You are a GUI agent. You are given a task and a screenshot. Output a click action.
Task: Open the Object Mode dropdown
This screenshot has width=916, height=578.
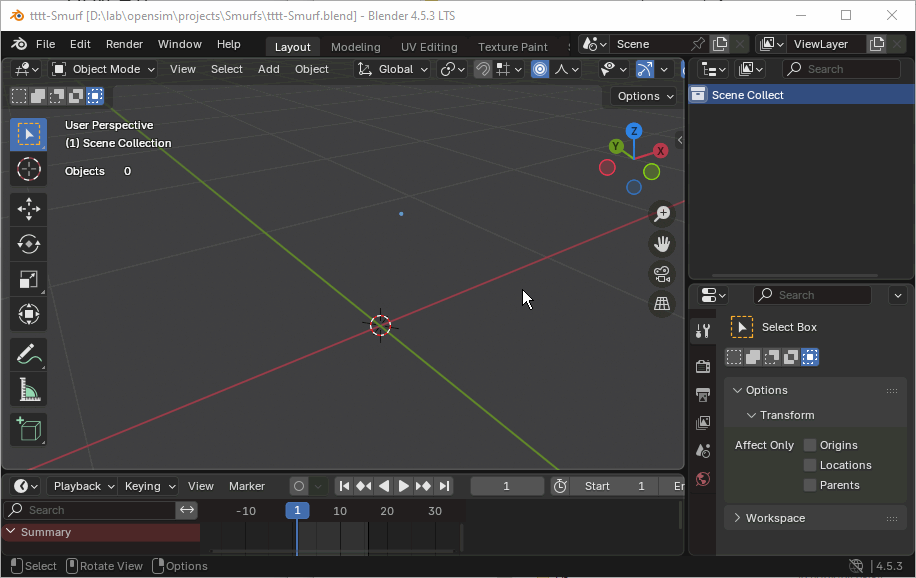click(103, 70)
